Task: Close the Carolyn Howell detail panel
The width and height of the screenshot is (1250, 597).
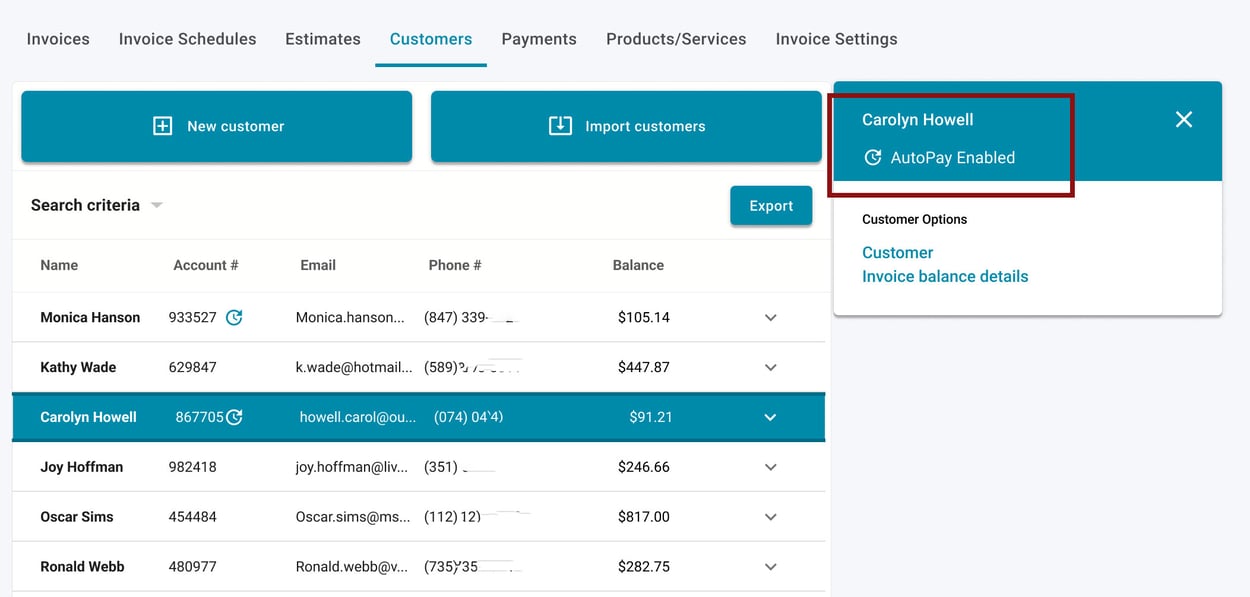Action: 1184,119
